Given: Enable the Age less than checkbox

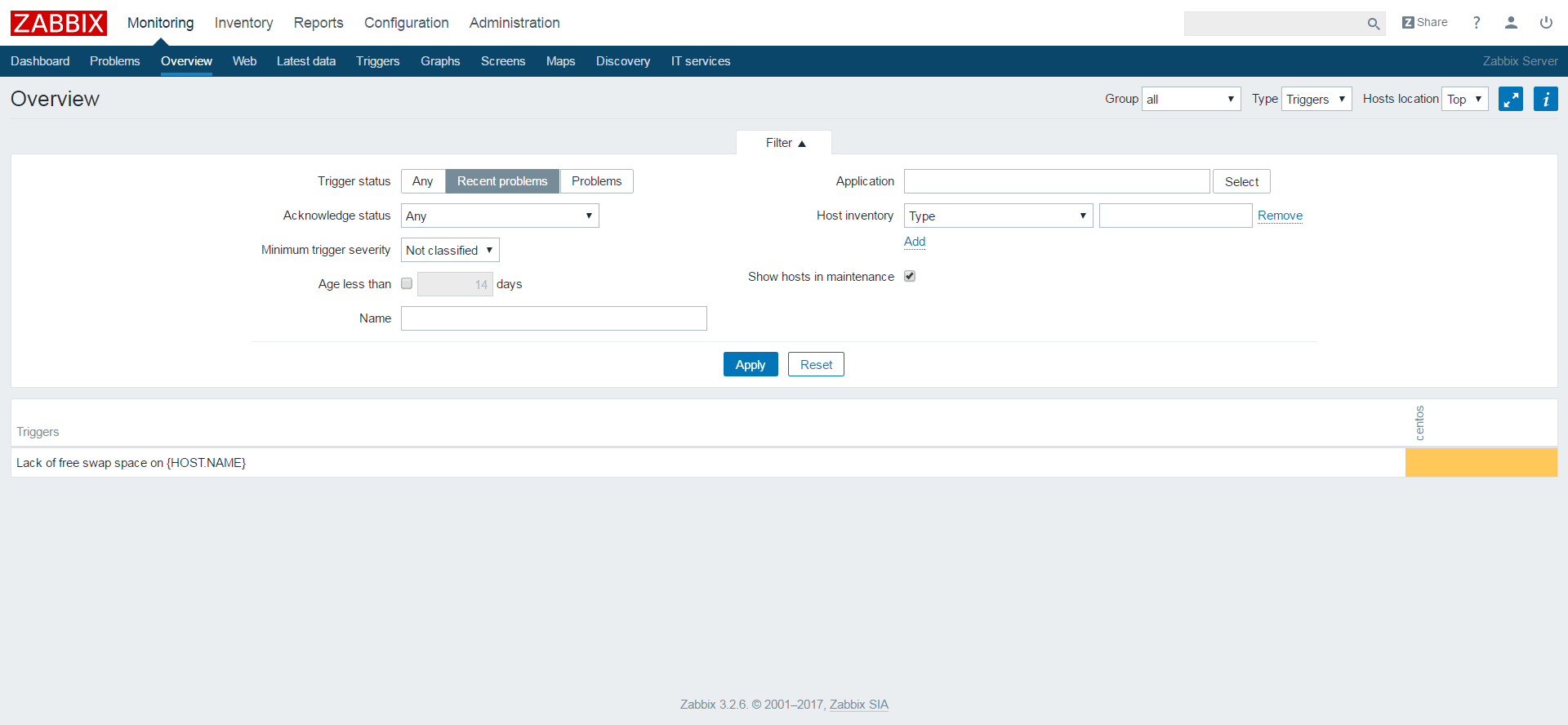Looking at the screenshot, I should point(407,283).
